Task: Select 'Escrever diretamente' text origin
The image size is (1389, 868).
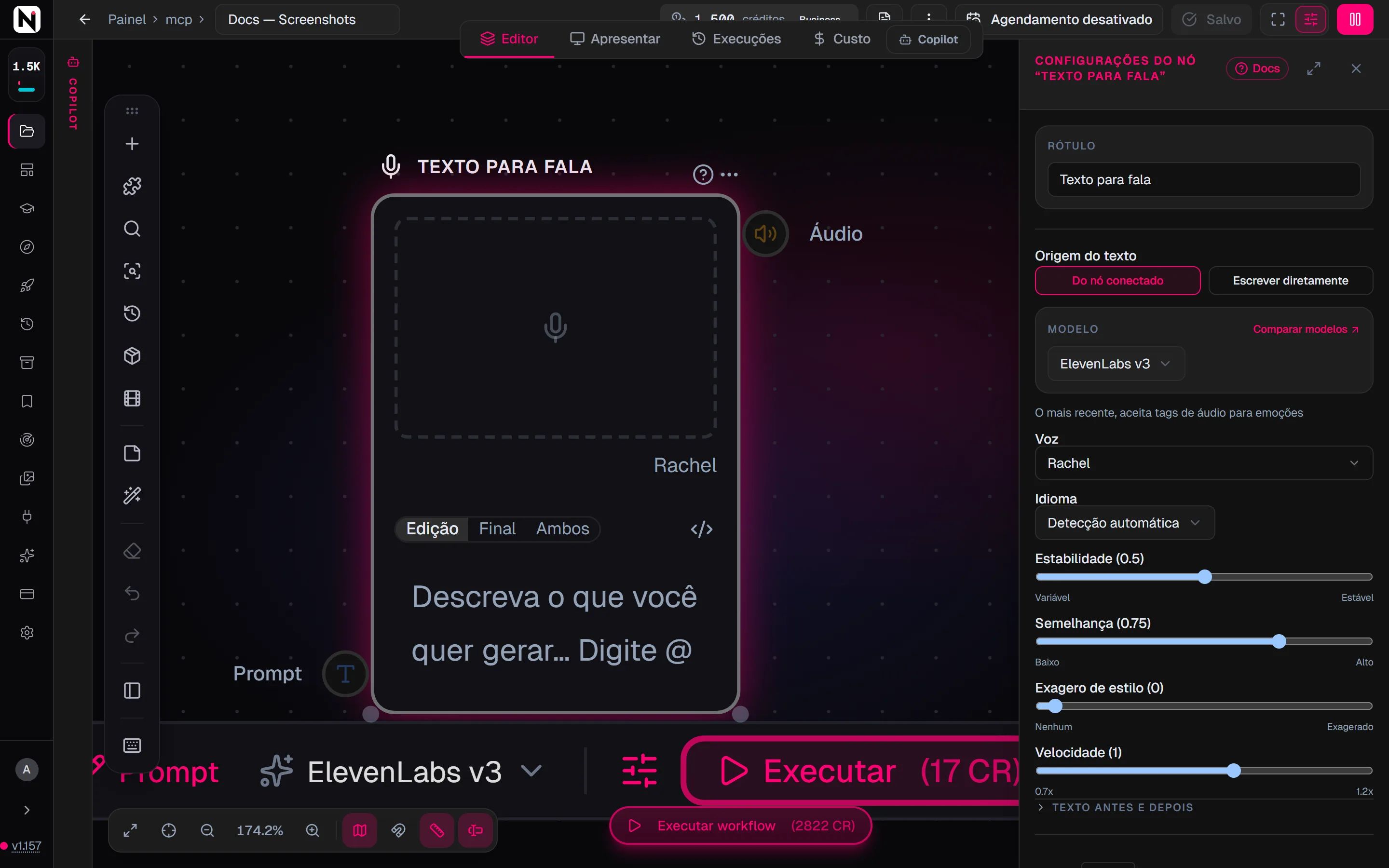Action: (x=1290, y=281)
